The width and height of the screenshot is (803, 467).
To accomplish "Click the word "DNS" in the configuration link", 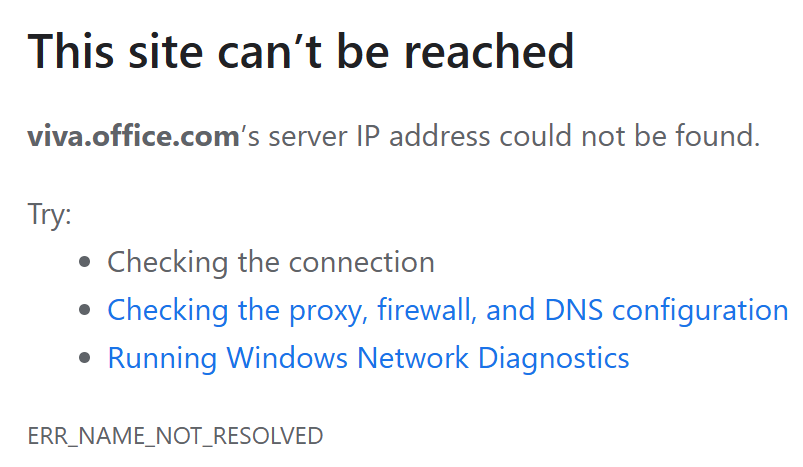I will coord(574,310).
